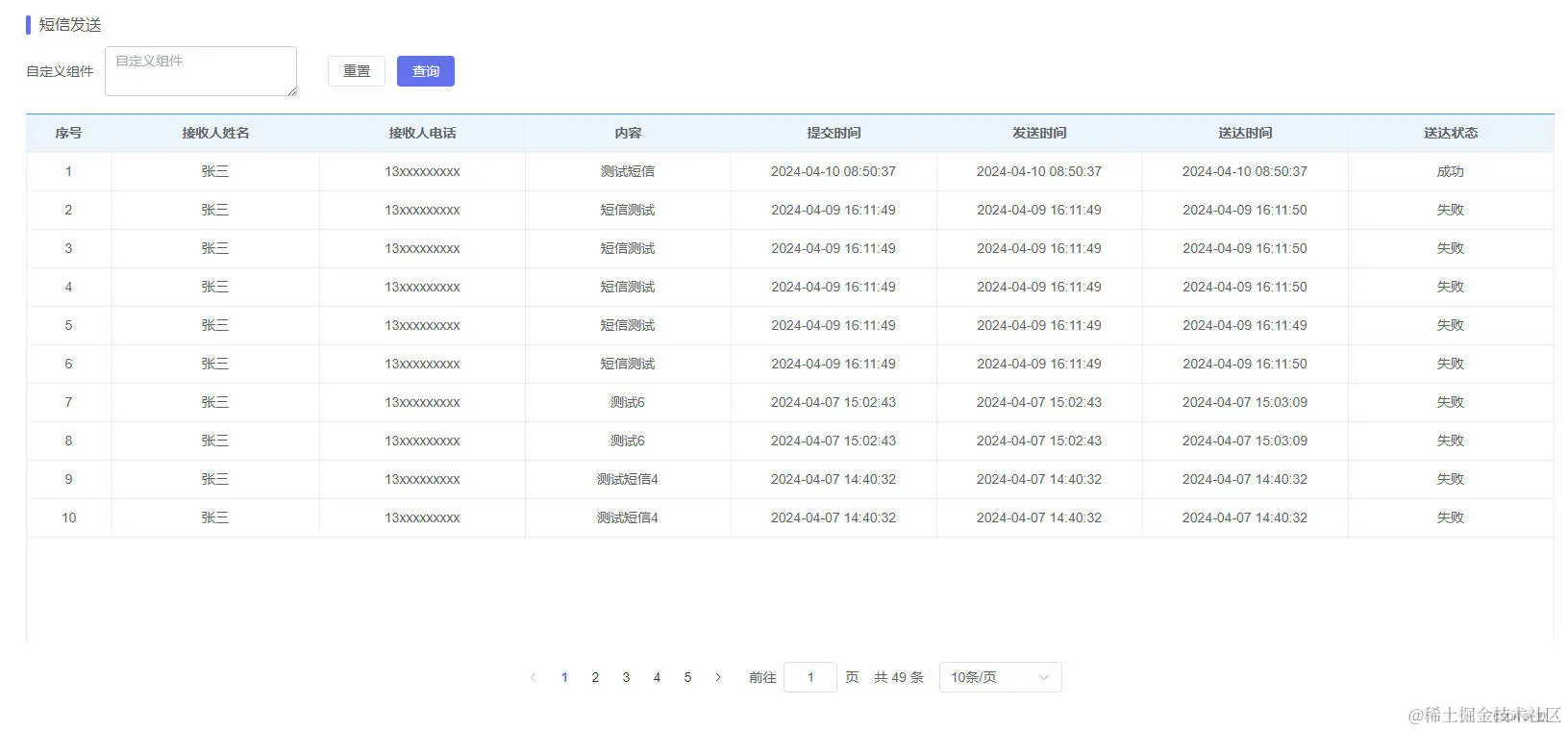Select page 1 in pagination
Viewport: 1568px width, 731px height.
(x=564, y=677)
